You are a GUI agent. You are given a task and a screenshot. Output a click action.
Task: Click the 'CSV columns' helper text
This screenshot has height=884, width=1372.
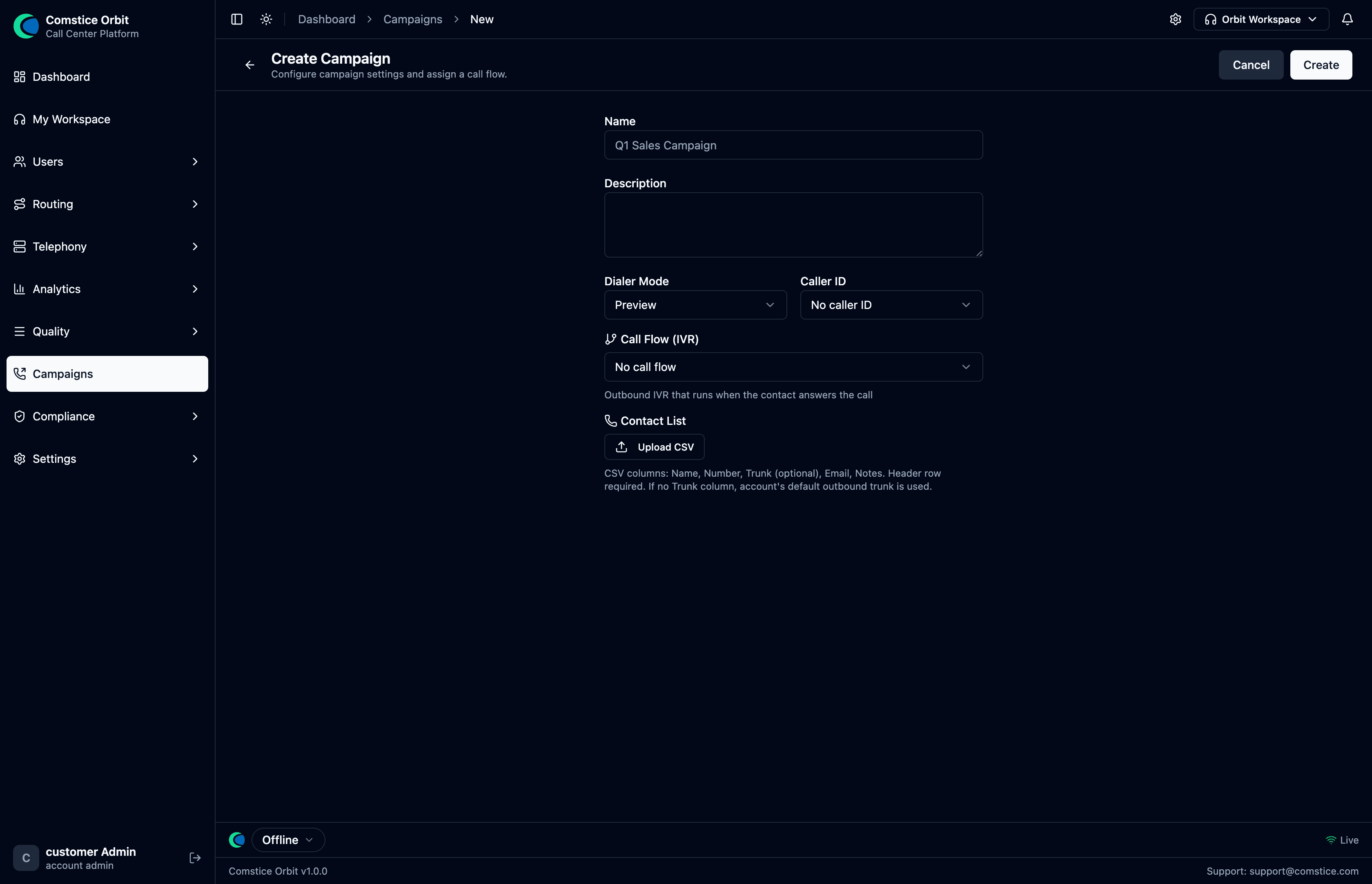coord(773,480)
